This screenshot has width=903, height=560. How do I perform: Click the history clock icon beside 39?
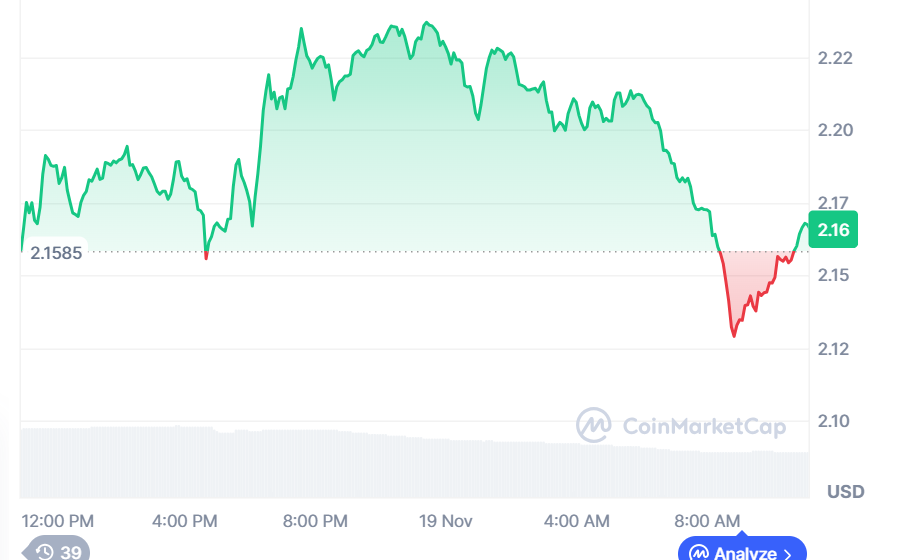point(45,553)
